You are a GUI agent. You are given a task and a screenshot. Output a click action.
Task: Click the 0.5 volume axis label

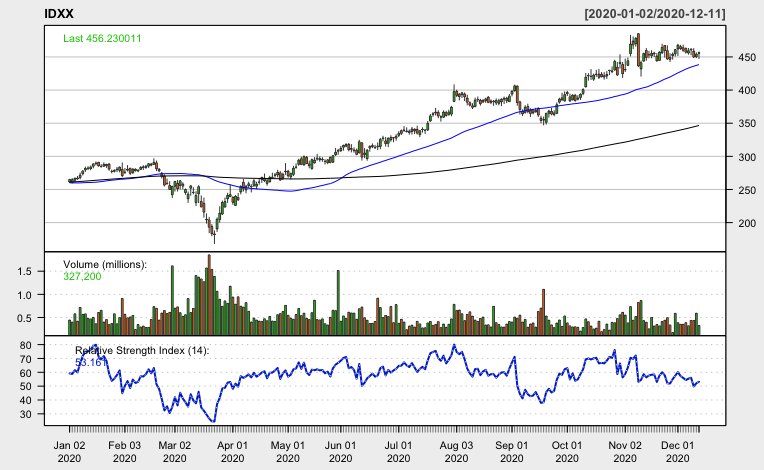[24, 318]
